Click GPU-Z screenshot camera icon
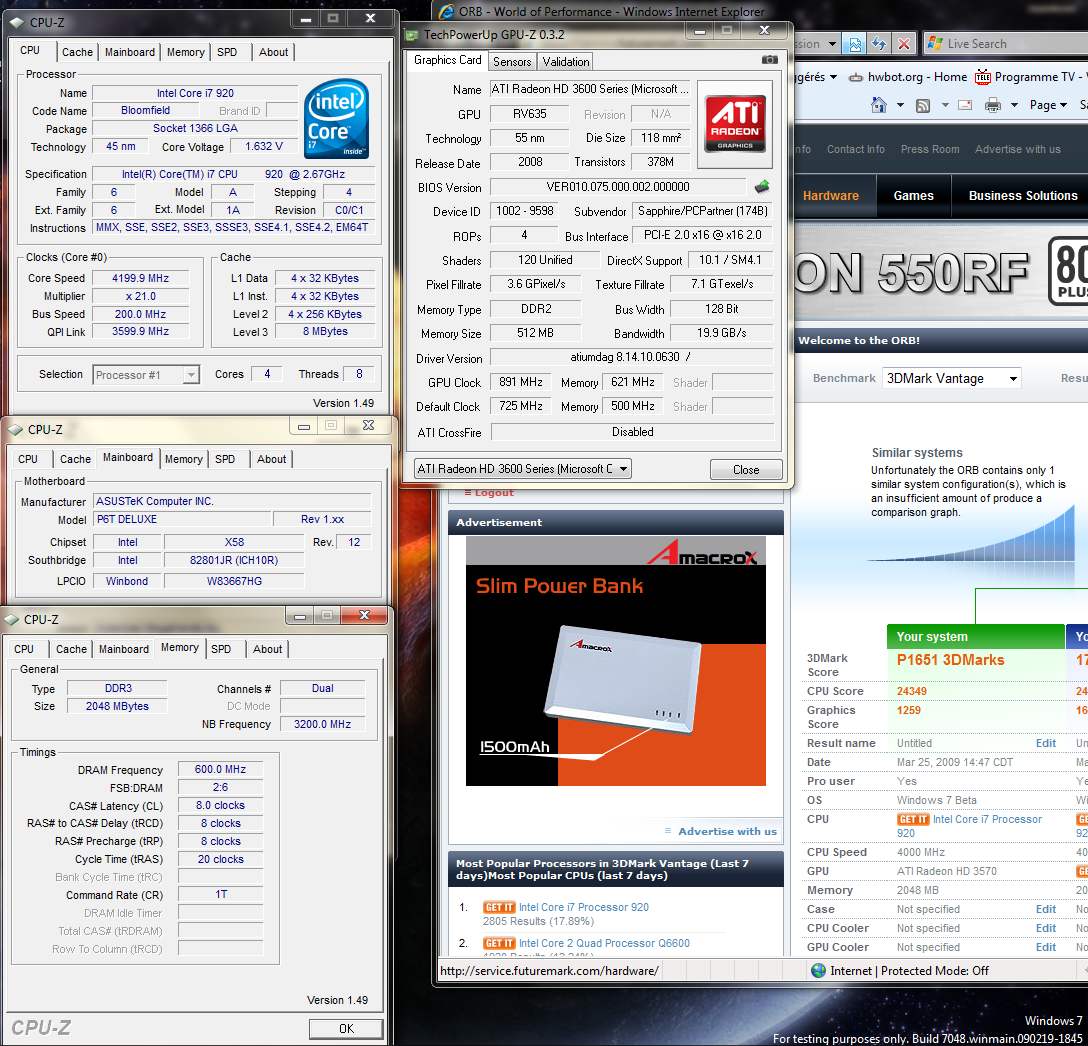1088x1046 pixels. tap(770, 60)
